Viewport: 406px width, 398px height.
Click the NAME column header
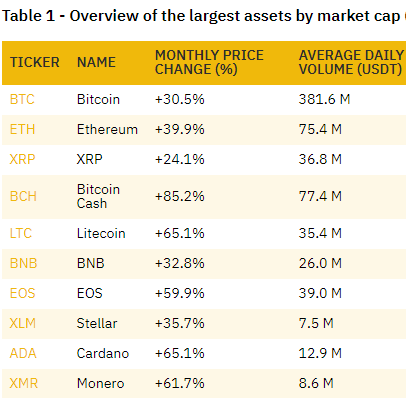[x=96, y=62]
